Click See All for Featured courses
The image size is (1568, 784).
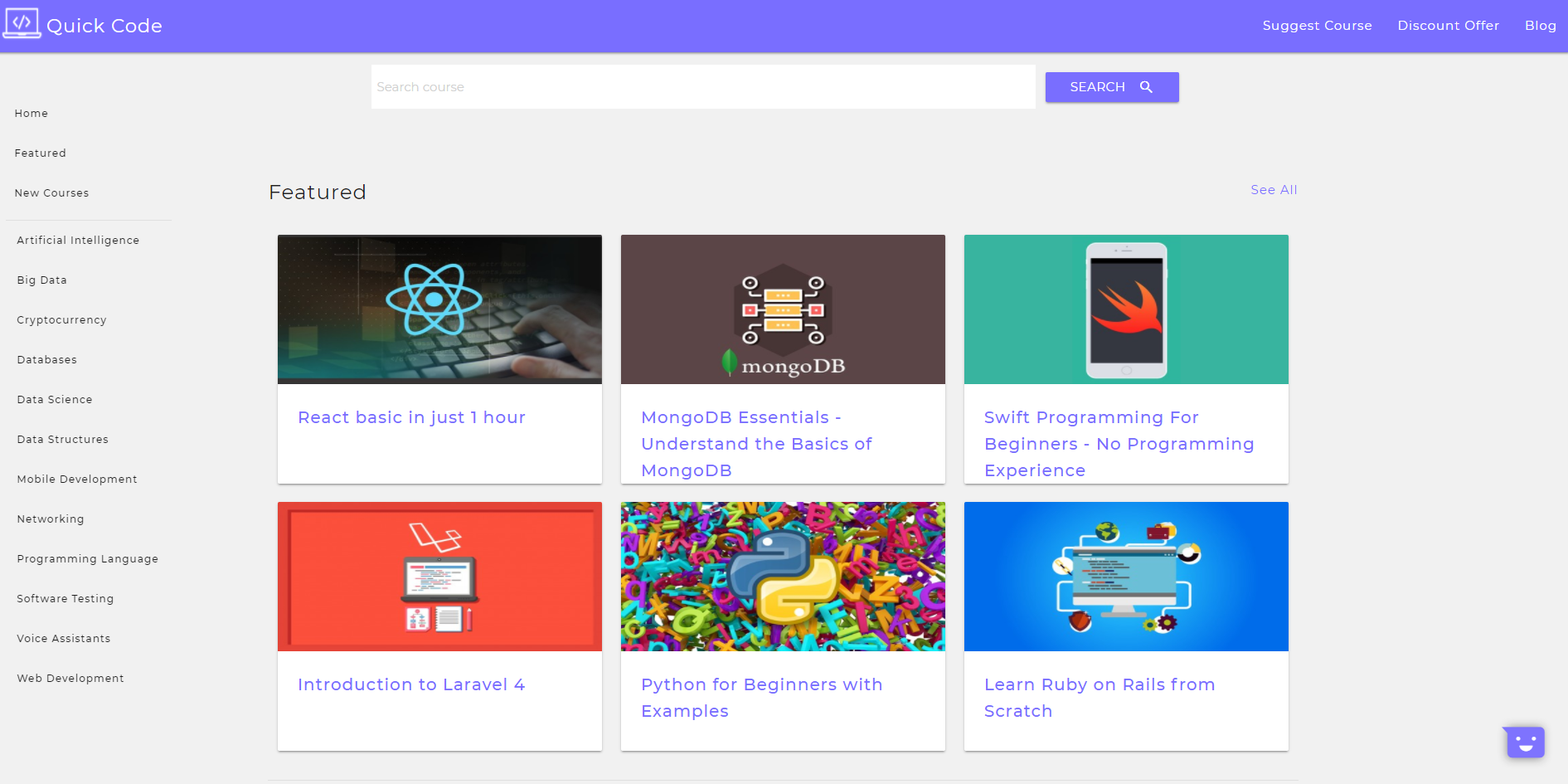pyautogui.click(x=1274, y=190)
